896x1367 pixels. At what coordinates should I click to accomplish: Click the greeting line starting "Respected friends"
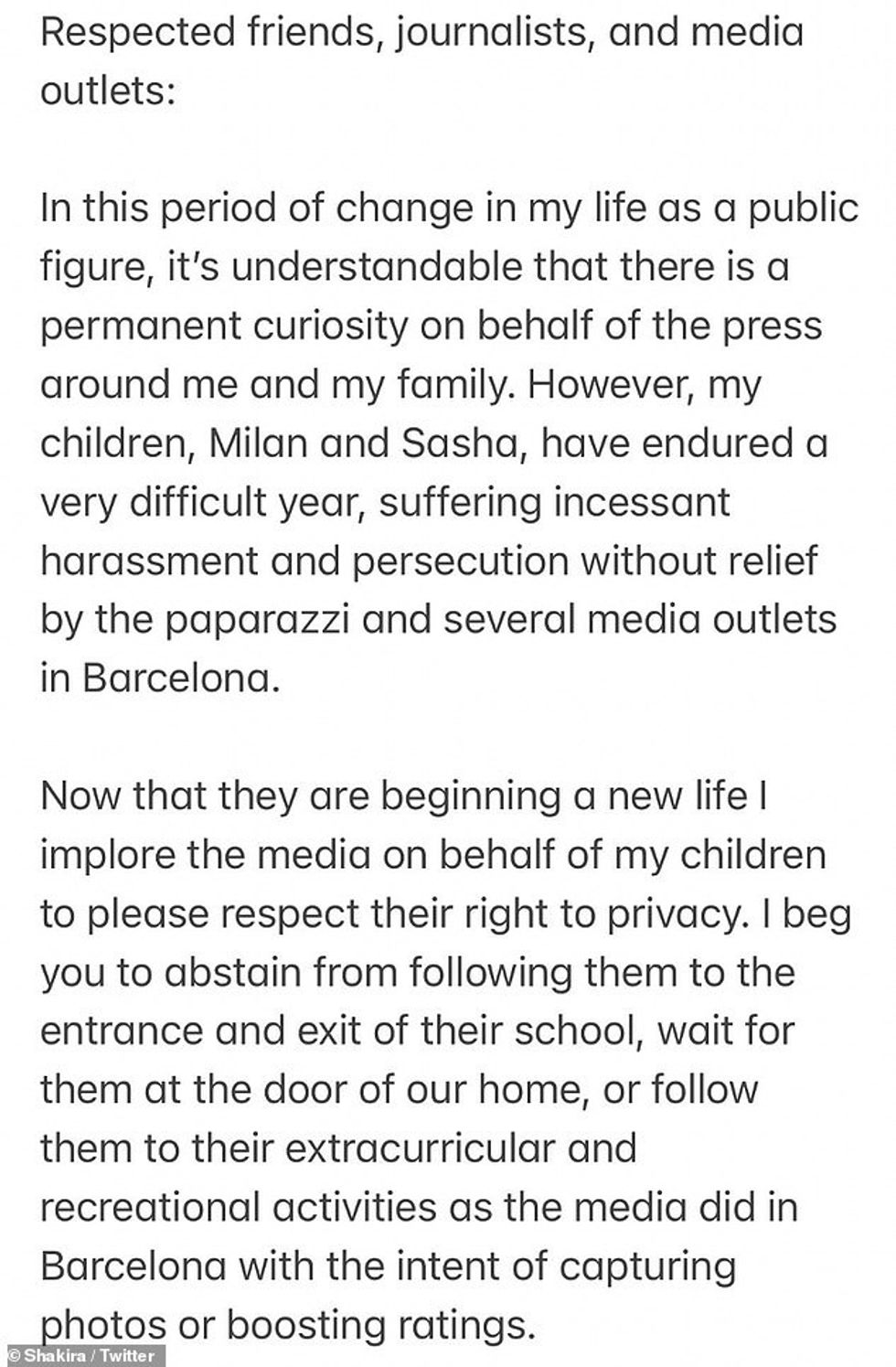421,34
